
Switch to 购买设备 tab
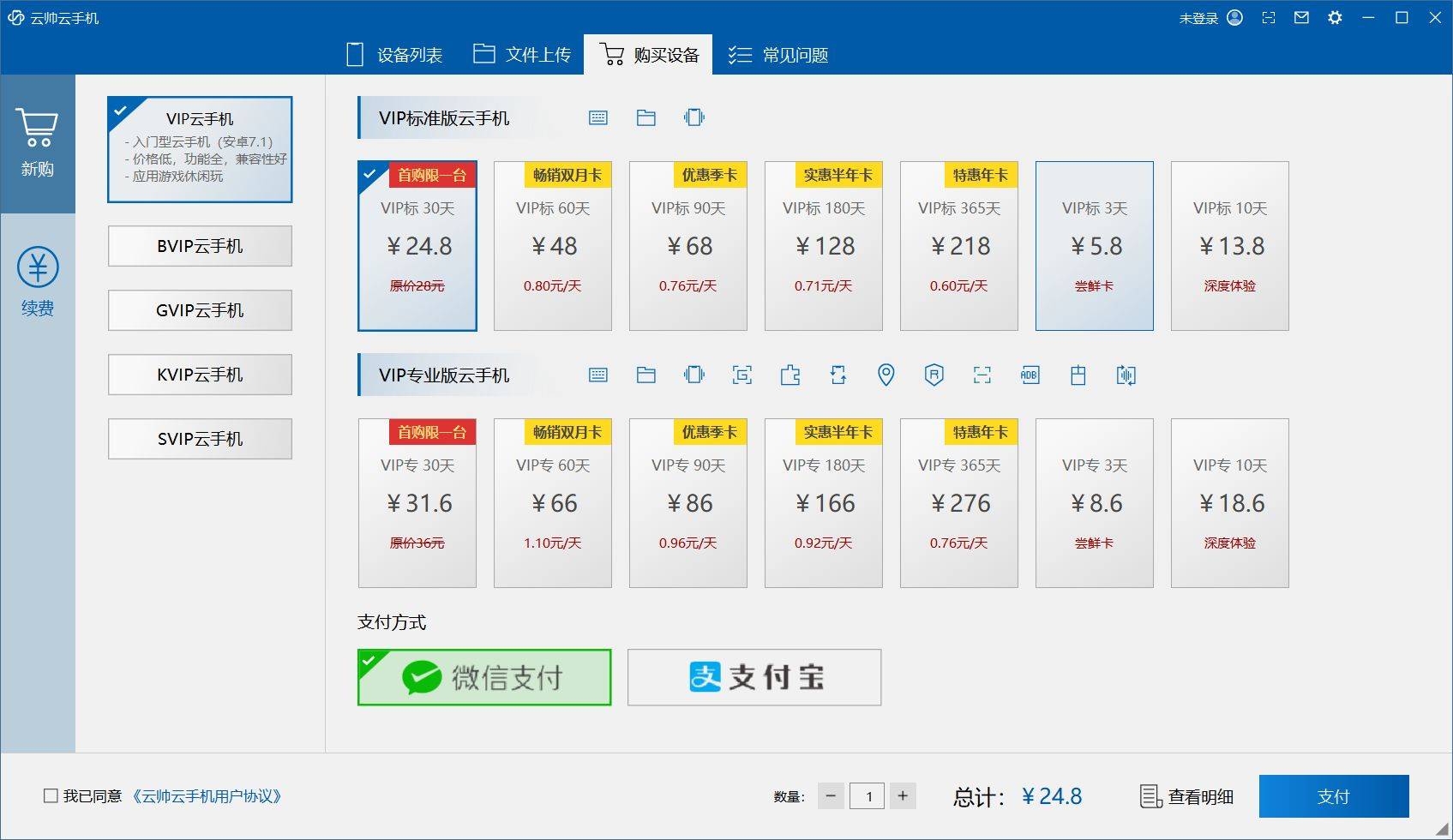pos(648,55)
